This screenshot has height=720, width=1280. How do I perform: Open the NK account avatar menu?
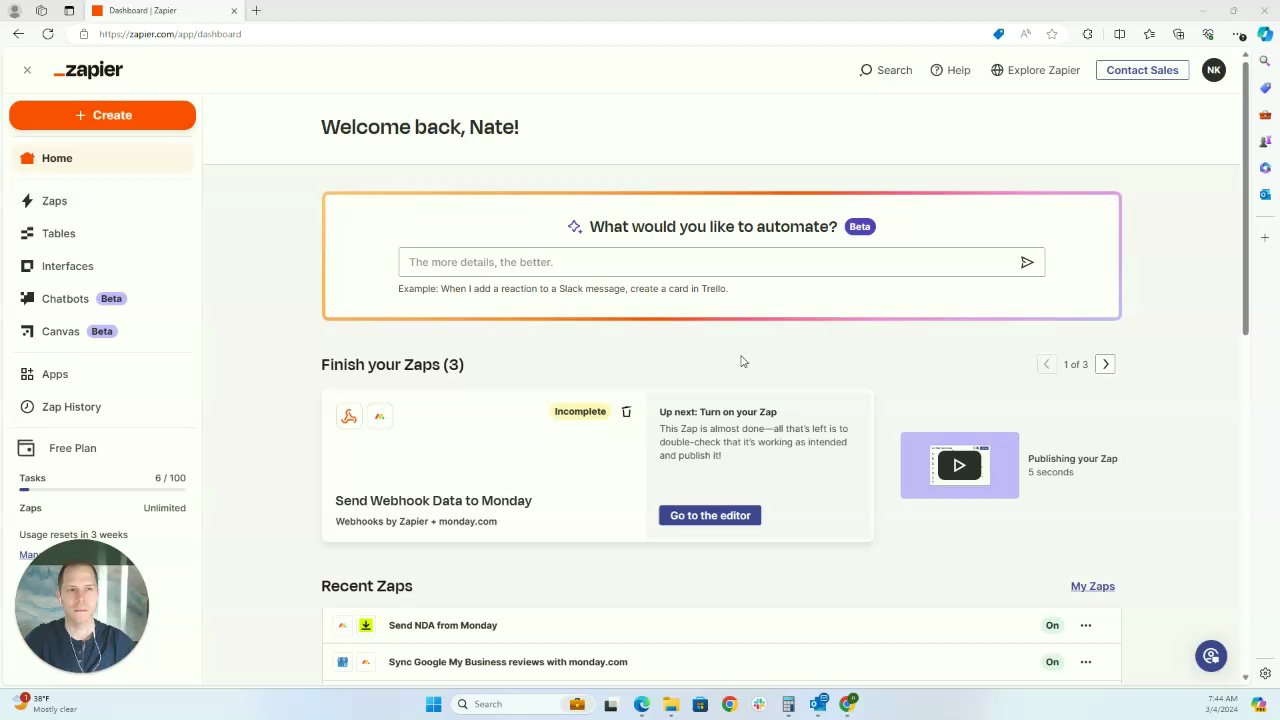pos(1213,70)
